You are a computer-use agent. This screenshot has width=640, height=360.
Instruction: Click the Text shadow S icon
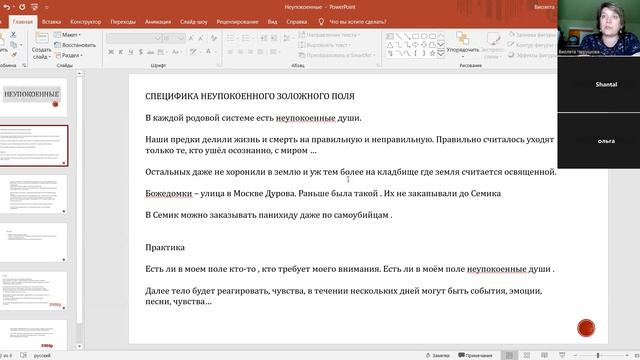[141, 52]
